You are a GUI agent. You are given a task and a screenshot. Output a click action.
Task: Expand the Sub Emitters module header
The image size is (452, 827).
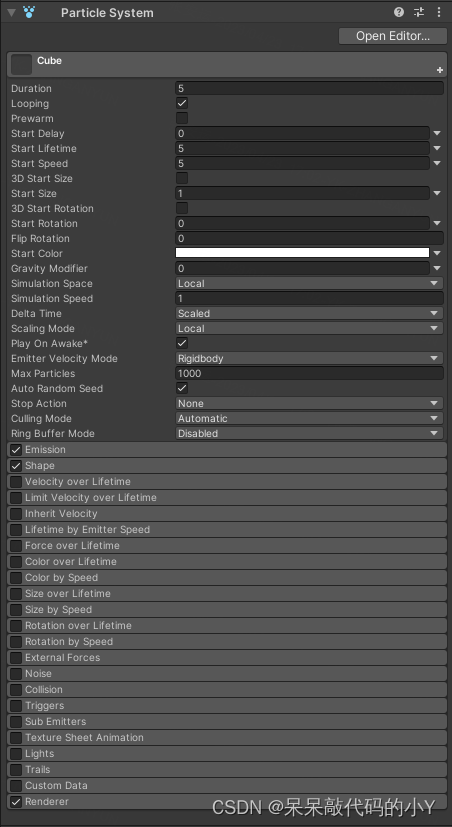pyautogui.click(x=227, y=722)
